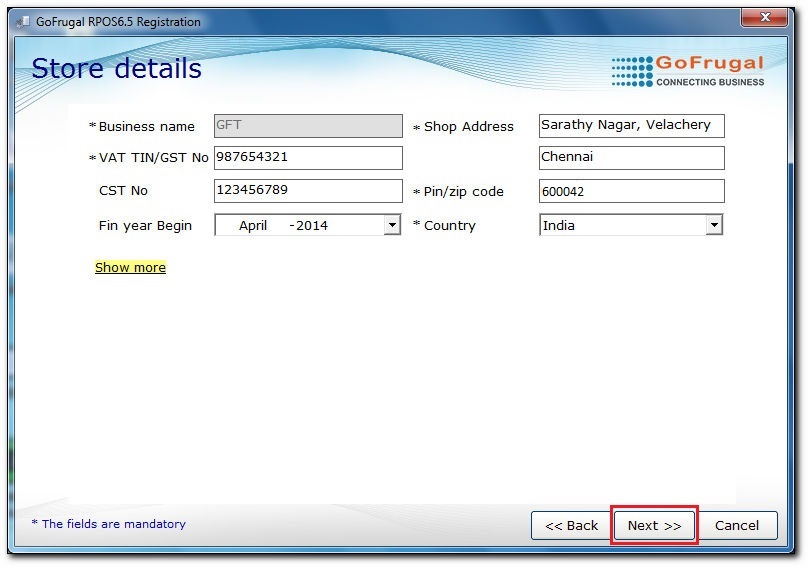Click the Business name field containing GFT
Screen dimensions: 808x567
pos(308,126)
